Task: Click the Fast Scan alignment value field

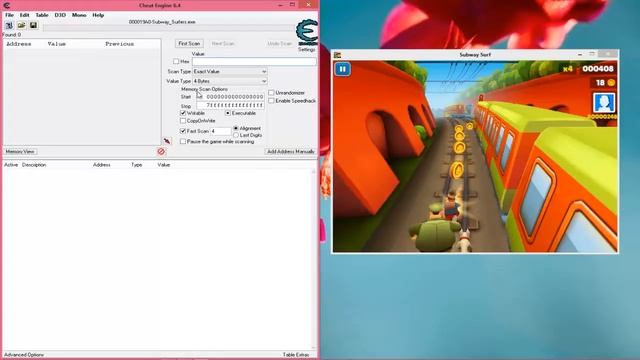Action: tap(221, 131)
